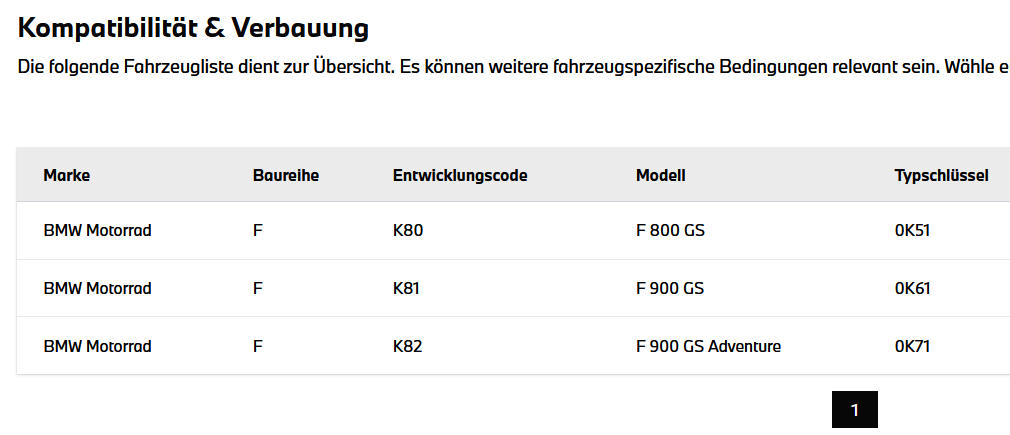Select the Entwicklungscode column header
This screenshot has width=1010, height=435.
click(x=460, y=175)
